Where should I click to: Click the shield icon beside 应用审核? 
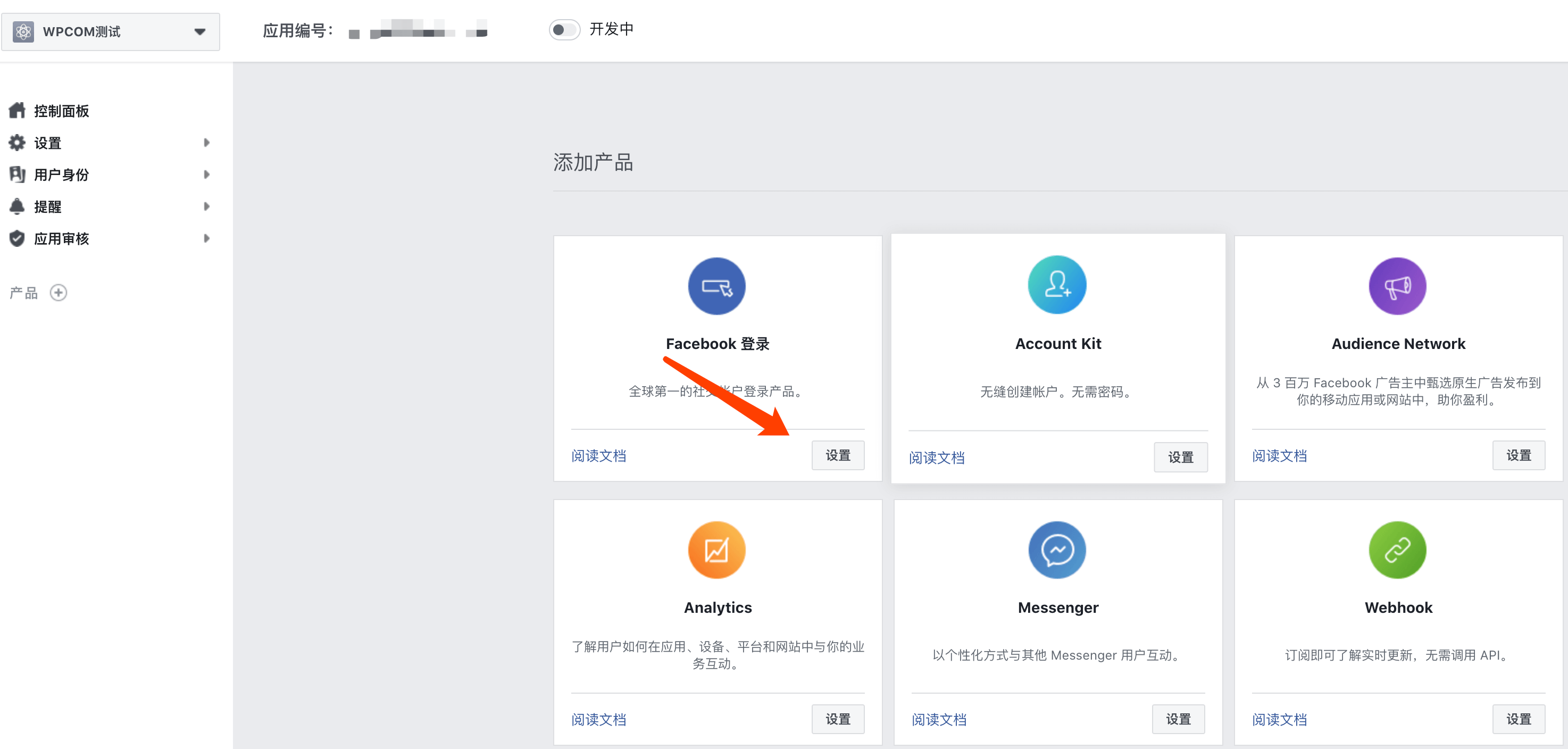(x=17, y=238)
